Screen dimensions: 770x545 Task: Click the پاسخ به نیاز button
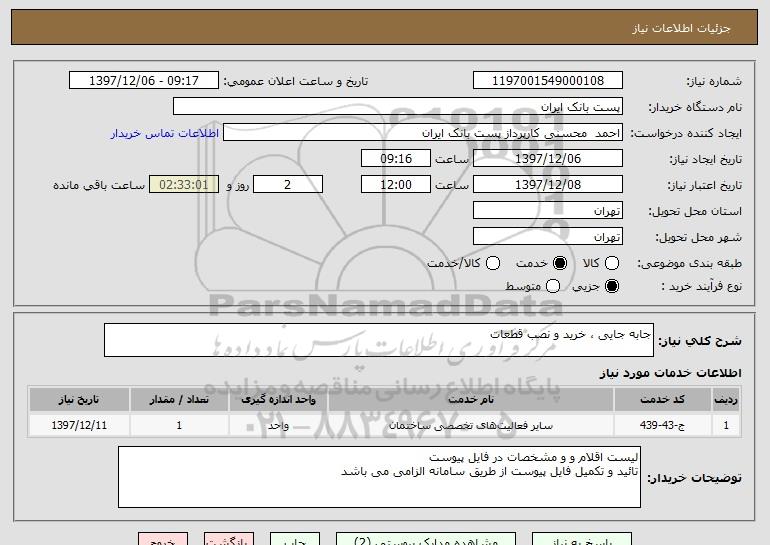[582, 539]
